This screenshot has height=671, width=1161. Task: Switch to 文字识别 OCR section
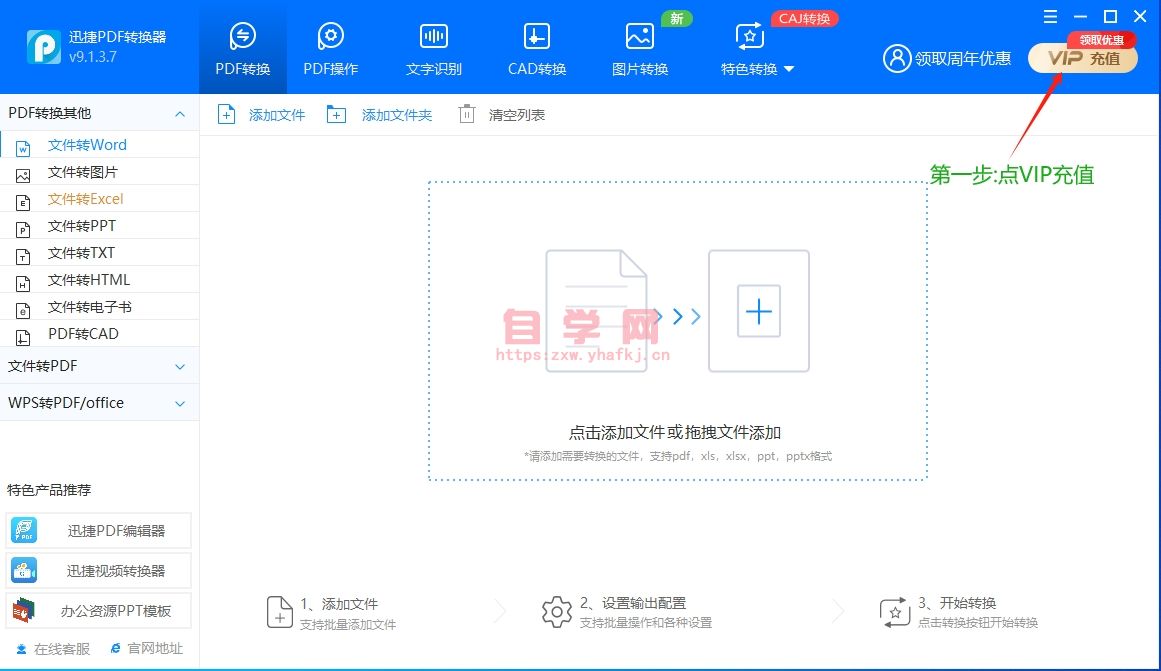click(433, 49)
